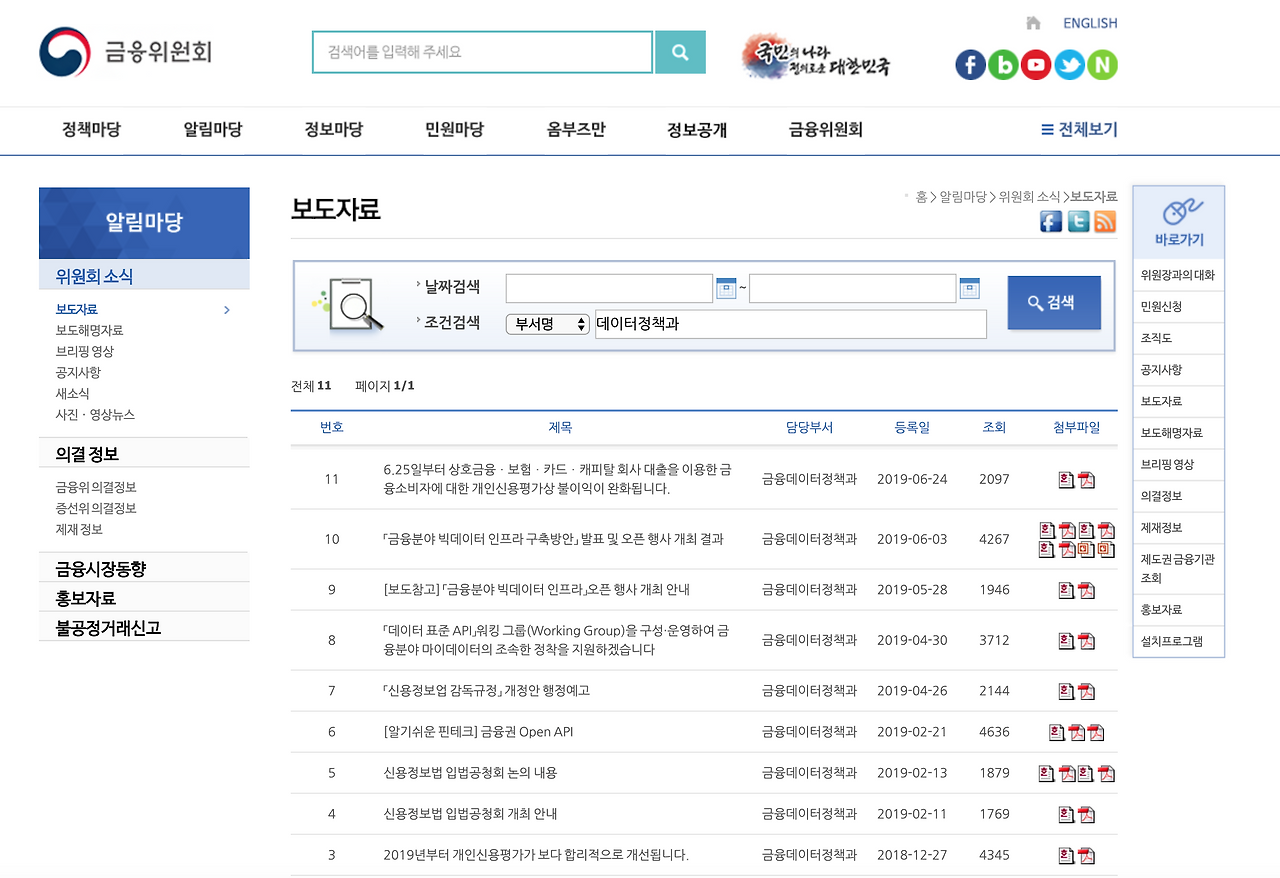Click the home icon beside ENGLISH
The height and width of the screenshot is (878, 1280).
[1033, 23]
